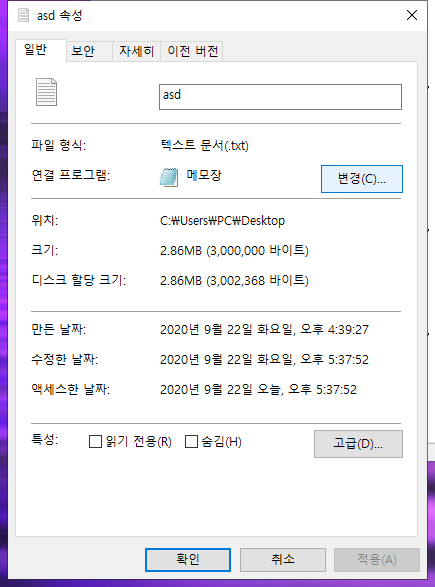This screenshot has height=587, width=435.
Task: Toggle the 읽기 전용(R) checkbox
Action: [95, 442]
